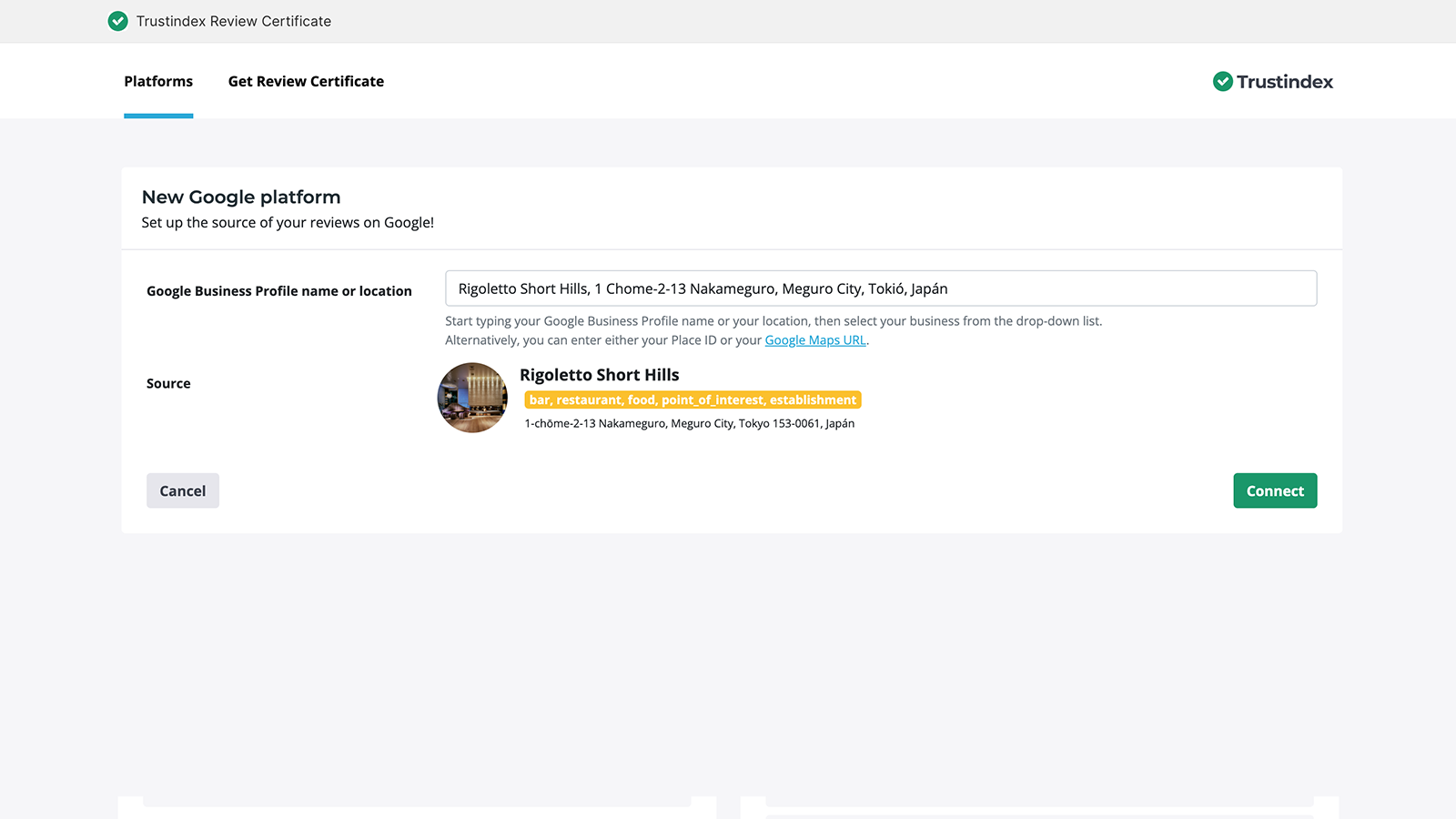This screenshot has height=819, width=1456.
Task: Click the Rigoletto Short Hills profile photo
Action: [472, 398]
